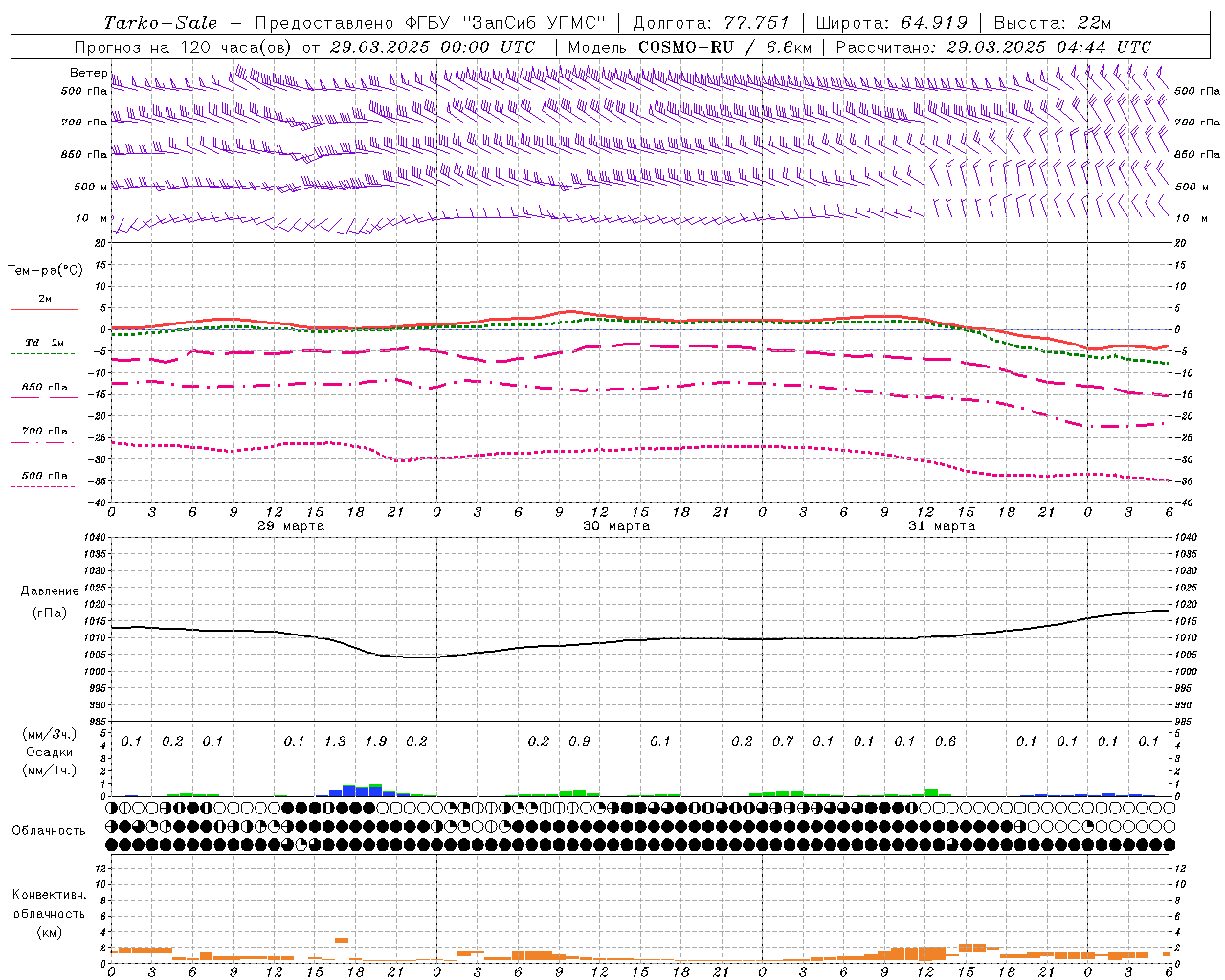Click the '31 марта' date label

tap(942, 526)
